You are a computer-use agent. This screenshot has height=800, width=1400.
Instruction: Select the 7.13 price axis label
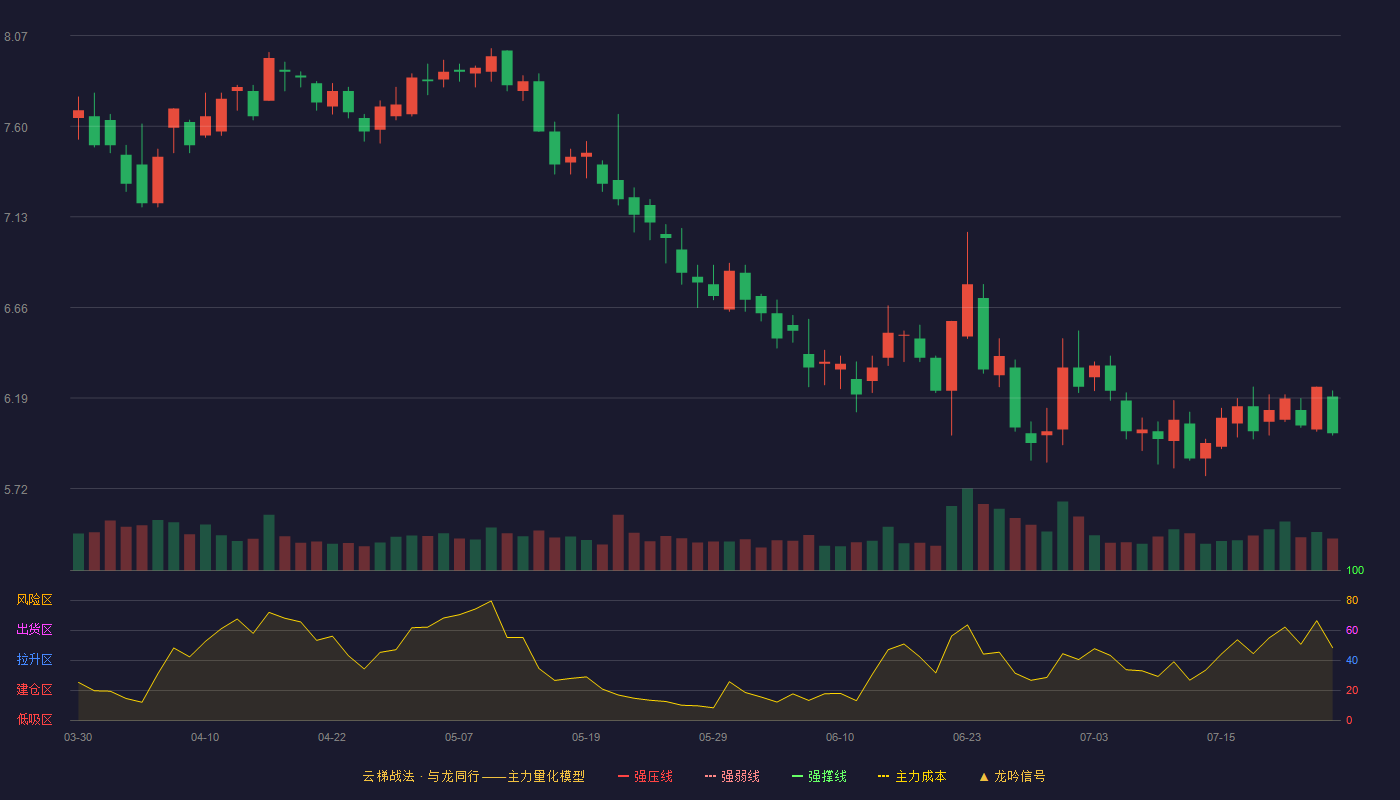coord(16,218)
